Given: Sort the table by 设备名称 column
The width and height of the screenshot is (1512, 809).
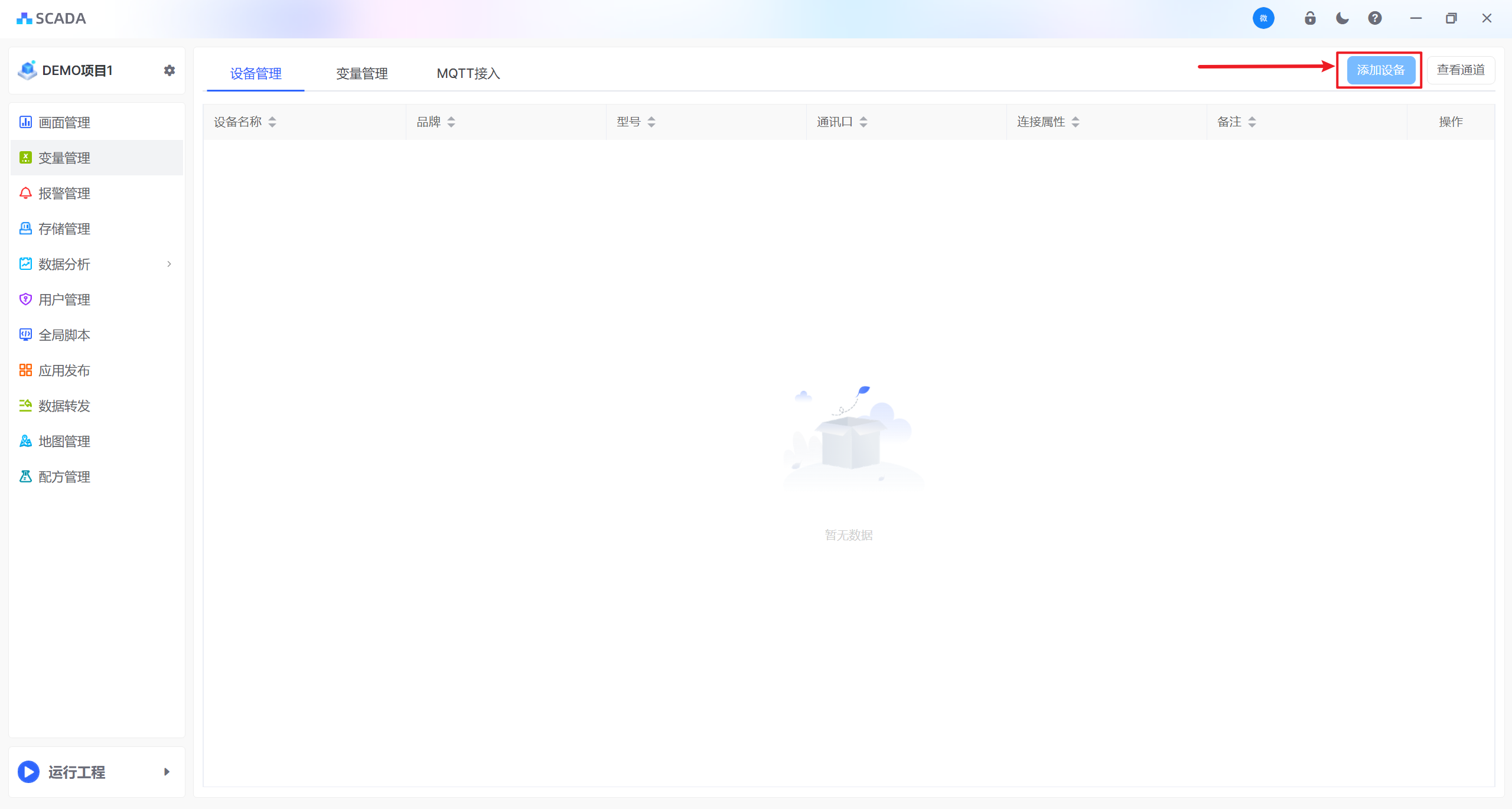Looking at the screenshot, I should (272, 122).
